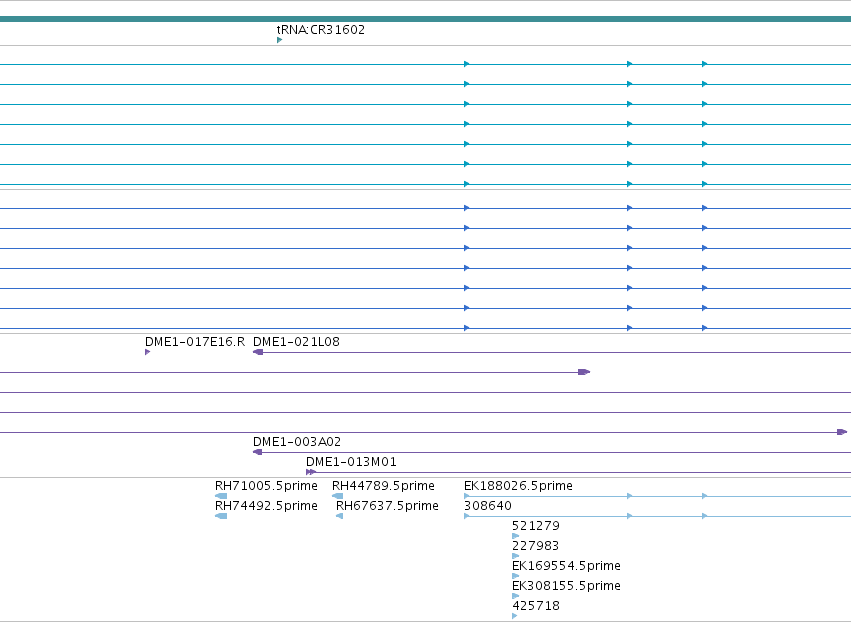Click the purple arrowhead at the far right edge
The height and width of the screenshot is (622, 851).
pos(842,432)
